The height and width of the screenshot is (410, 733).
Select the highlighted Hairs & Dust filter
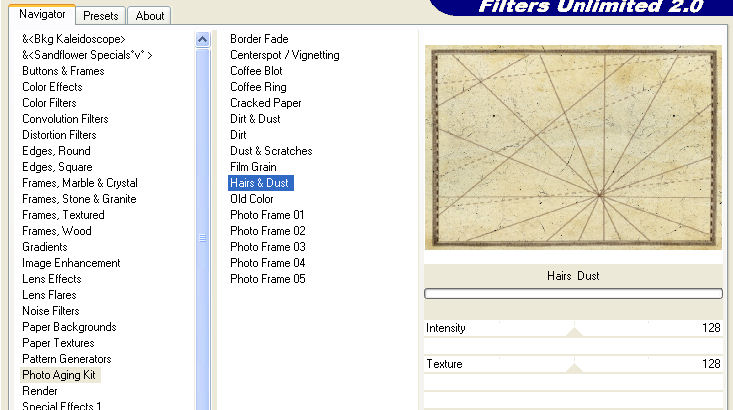click(x=260, y=183)
